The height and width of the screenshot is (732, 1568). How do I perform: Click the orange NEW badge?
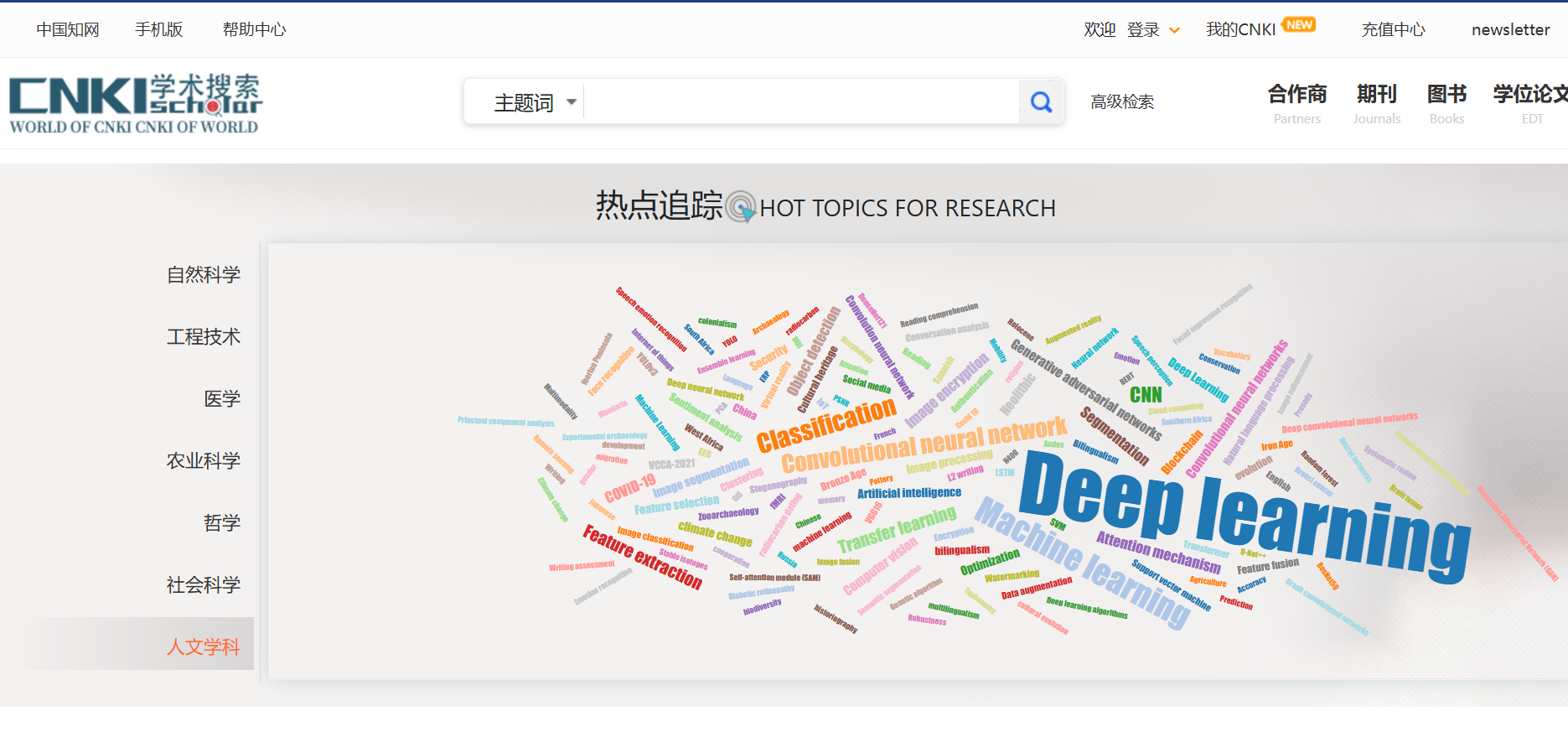click(x=1299, y=25)
